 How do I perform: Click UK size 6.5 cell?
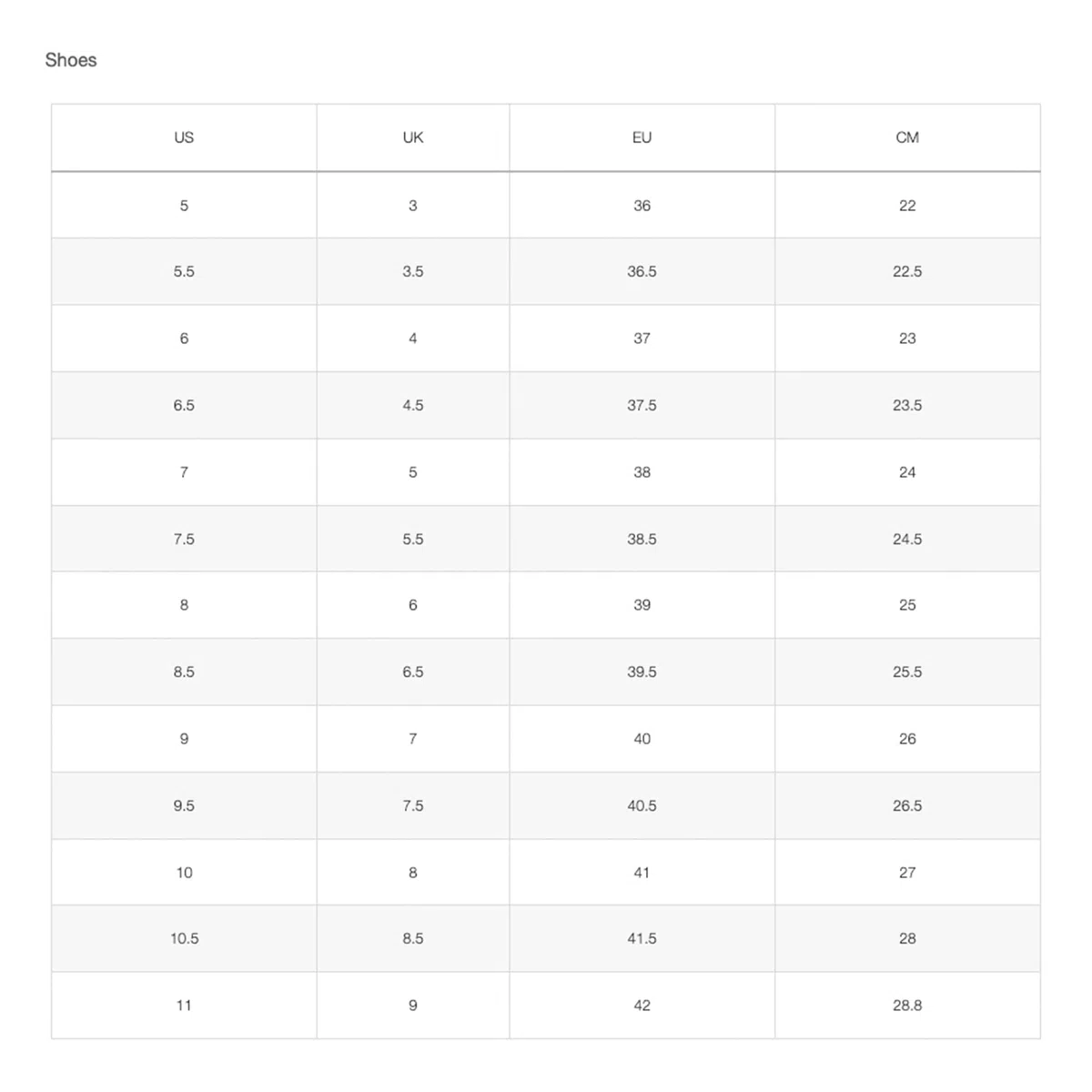click(413, 672)
